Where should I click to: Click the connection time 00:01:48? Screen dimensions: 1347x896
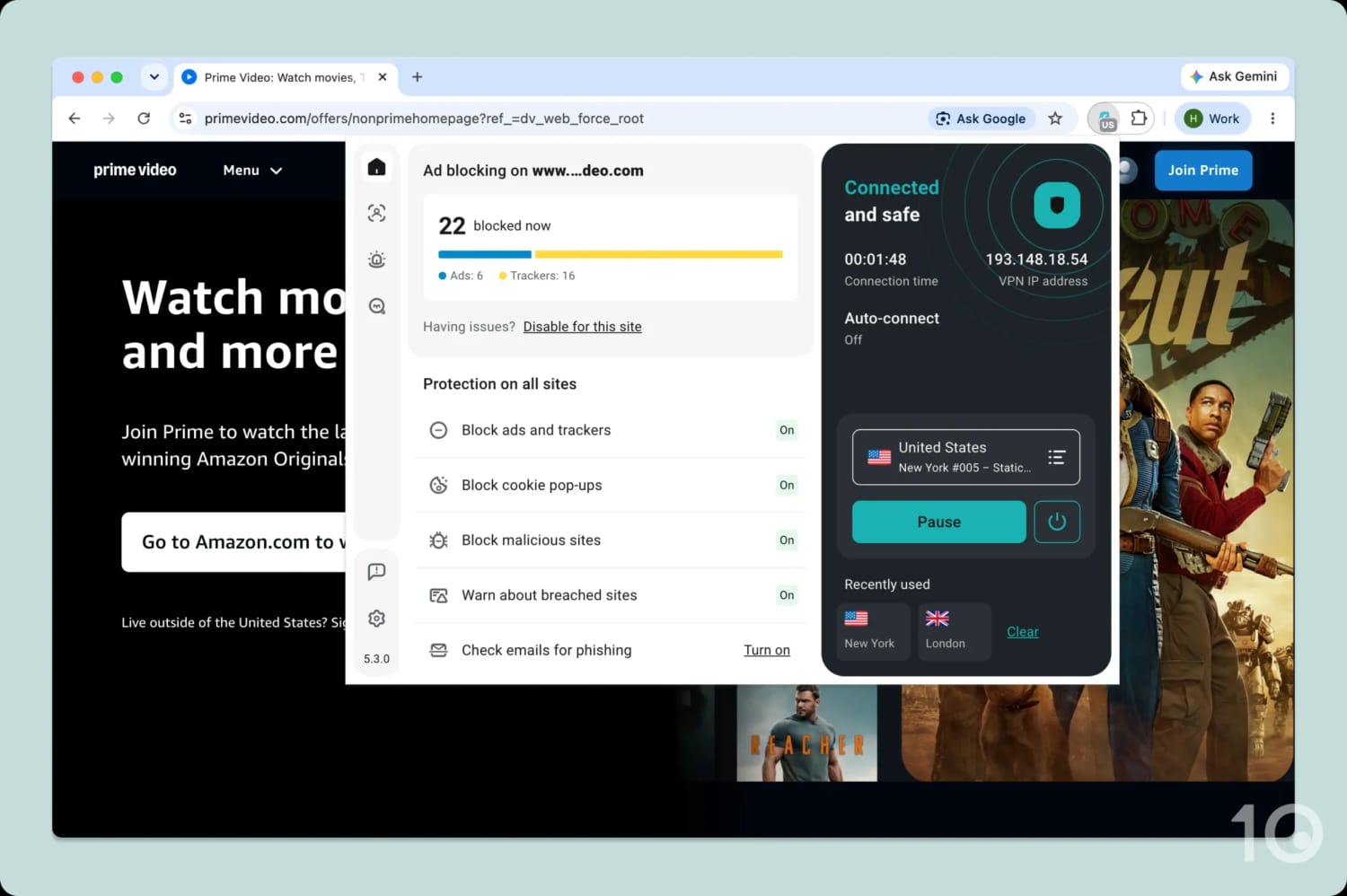pyautogui.click(x=876, y=259)
